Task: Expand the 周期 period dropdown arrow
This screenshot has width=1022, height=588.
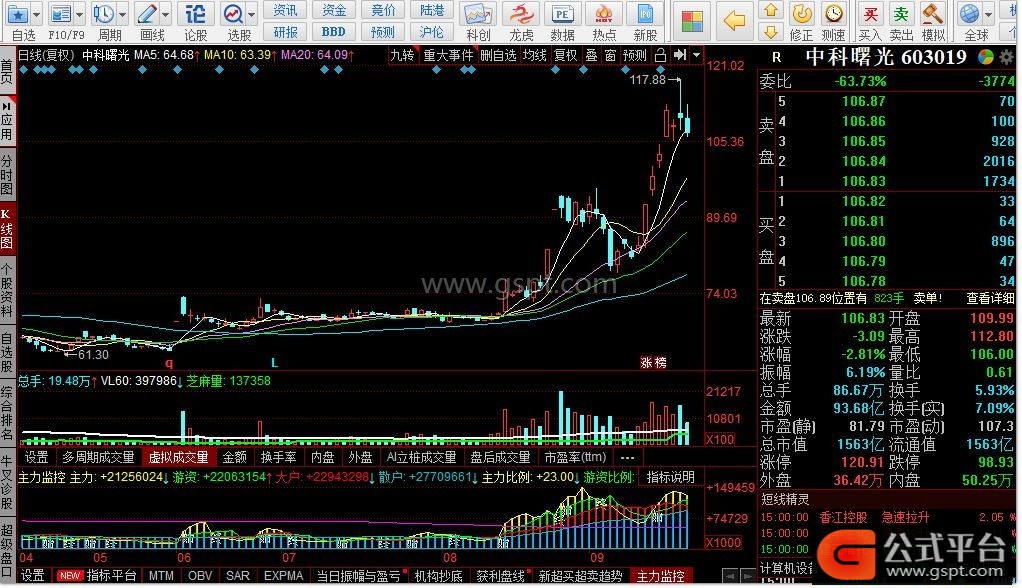Action: pos(121,14)
